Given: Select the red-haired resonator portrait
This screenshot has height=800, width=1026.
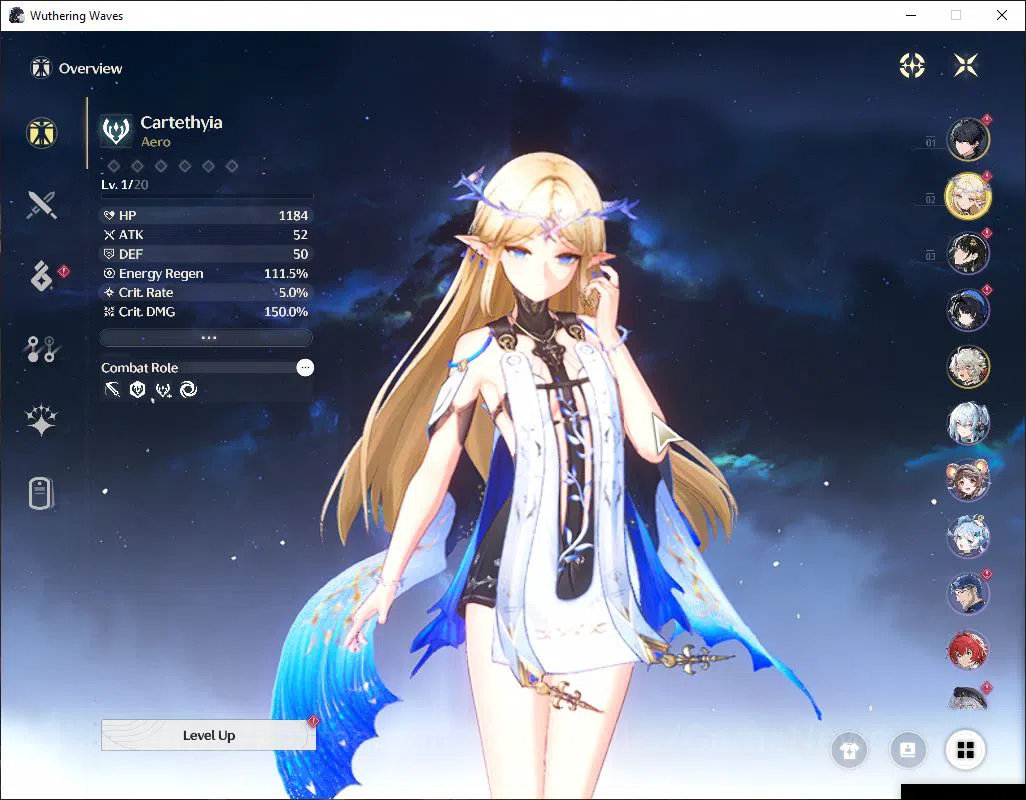Looking at the screenshot, I should tap(968, 650).
